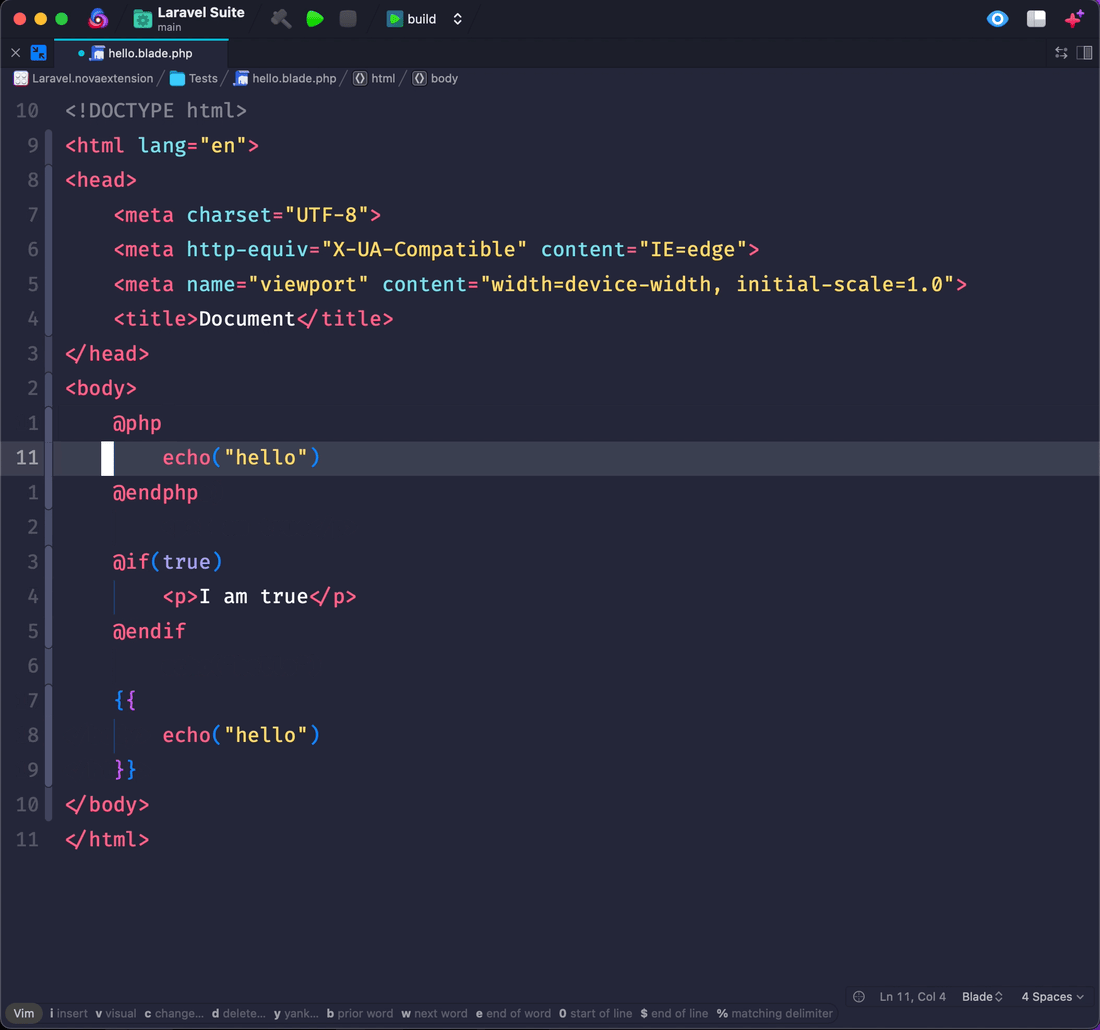
Task: Open the web preview eye icon
Action: click(996, 18)
